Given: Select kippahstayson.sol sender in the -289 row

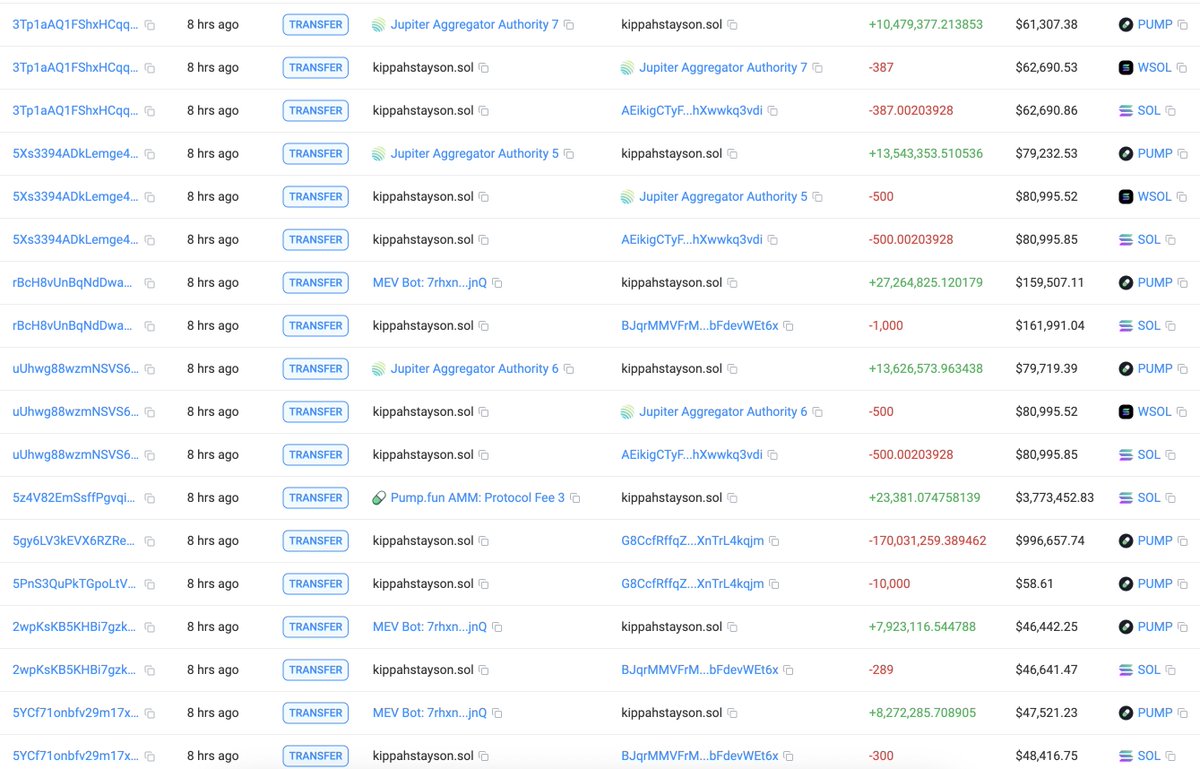Looking at the screenshot, I should click(x=423, y=670).
